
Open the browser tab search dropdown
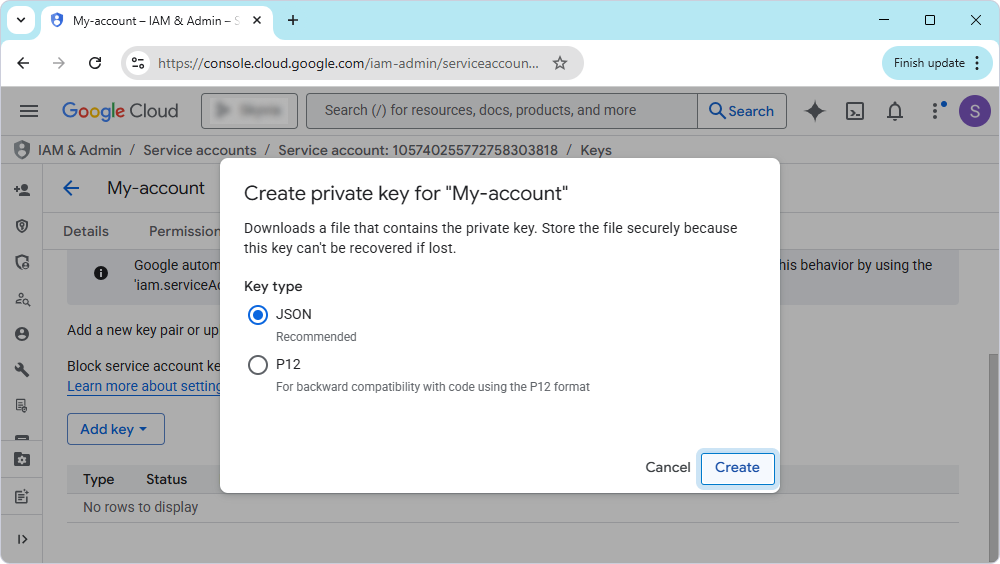[x=20, y=20]
